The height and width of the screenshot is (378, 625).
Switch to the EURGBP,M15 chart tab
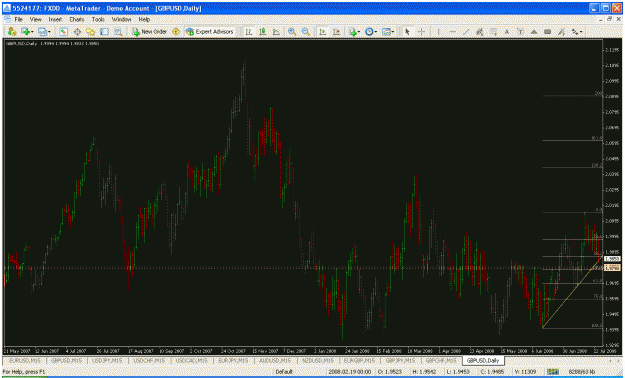pyautogui.click(x=359, y=360)
